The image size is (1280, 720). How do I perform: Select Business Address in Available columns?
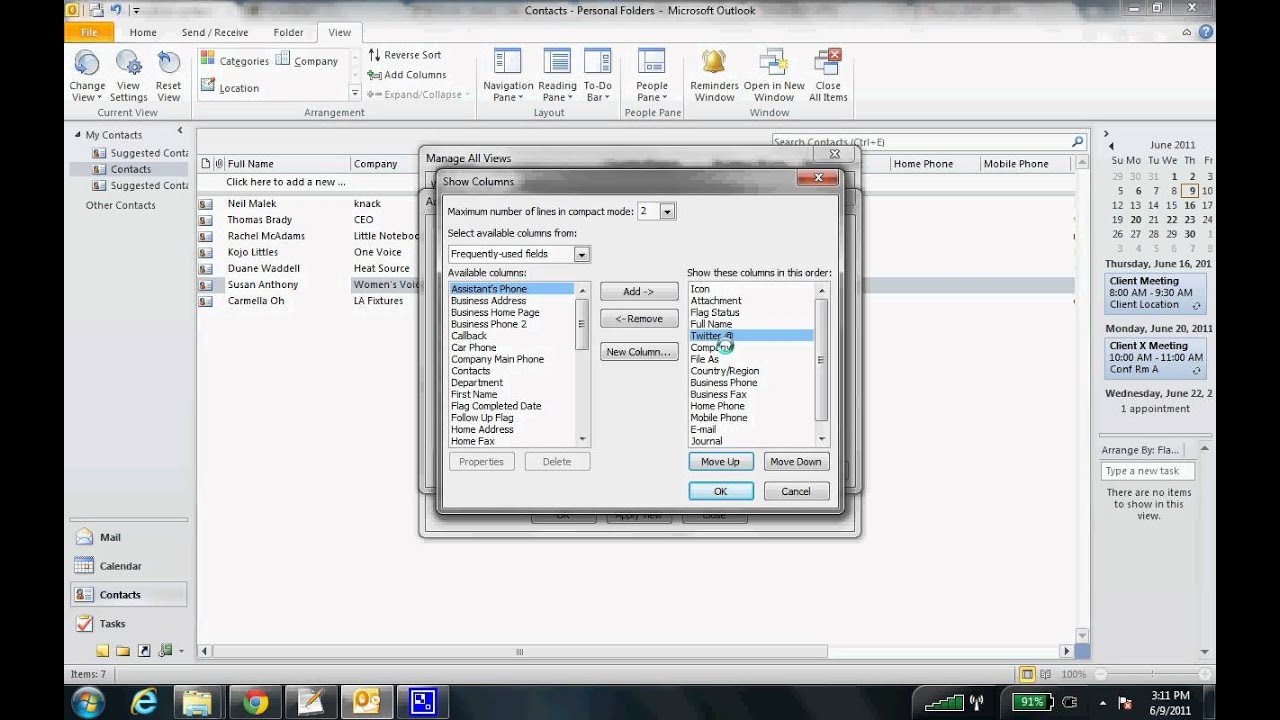tap(511, 300)
